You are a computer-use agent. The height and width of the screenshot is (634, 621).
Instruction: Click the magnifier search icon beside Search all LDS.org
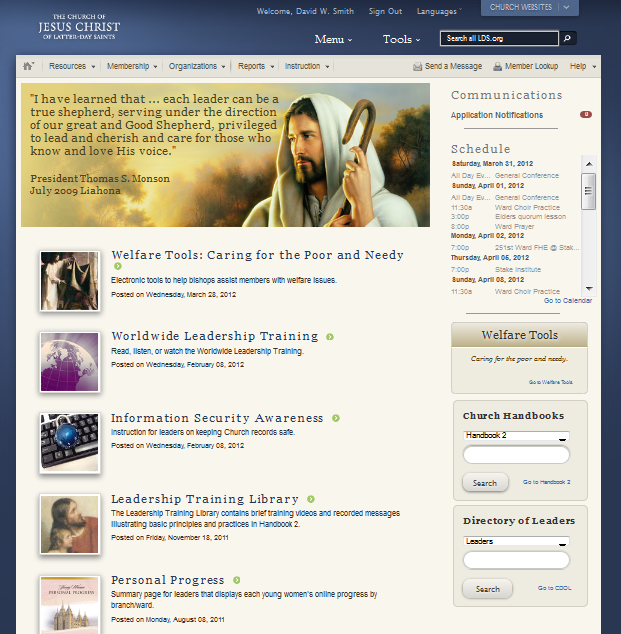point(567,38)
